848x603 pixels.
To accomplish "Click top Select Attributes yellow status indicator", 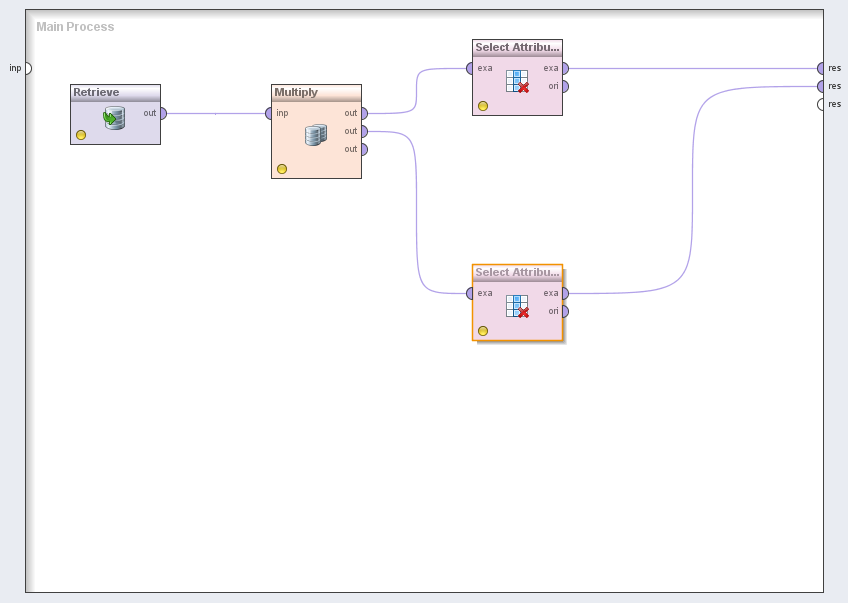I will pyautogui.click(x=483, y=106).
